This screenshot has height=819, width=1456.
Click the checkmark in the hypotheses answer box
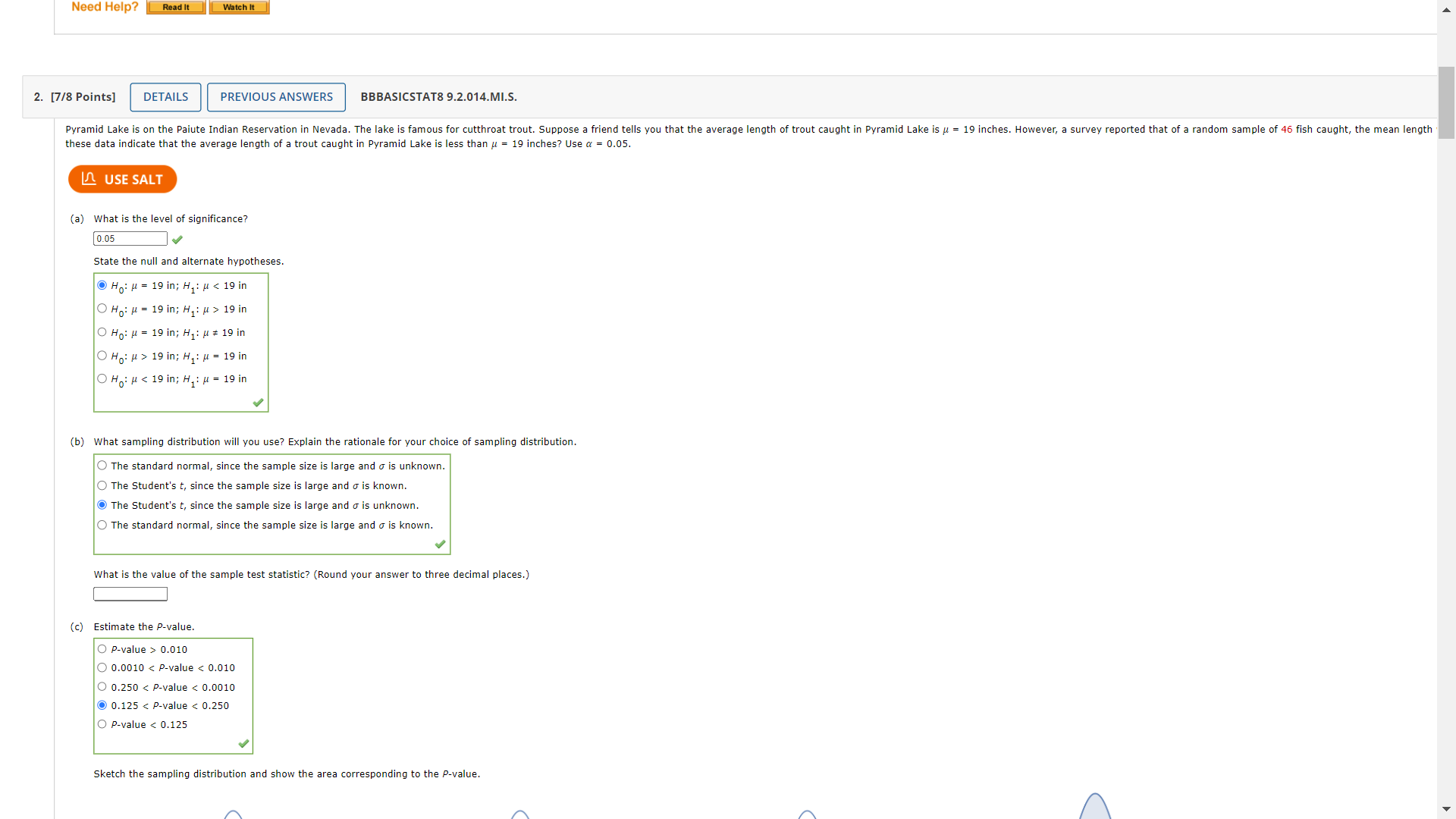coord(258,403)
